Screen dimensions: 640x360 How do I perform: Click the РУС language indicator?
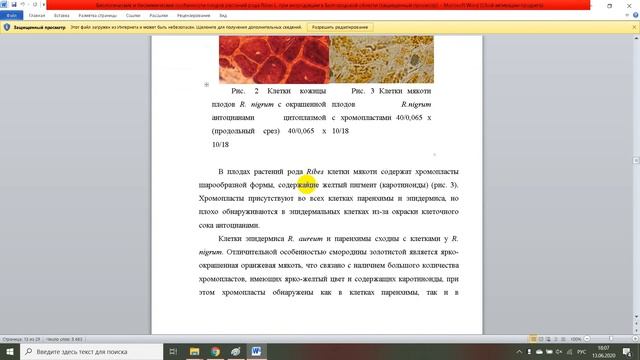581,351
